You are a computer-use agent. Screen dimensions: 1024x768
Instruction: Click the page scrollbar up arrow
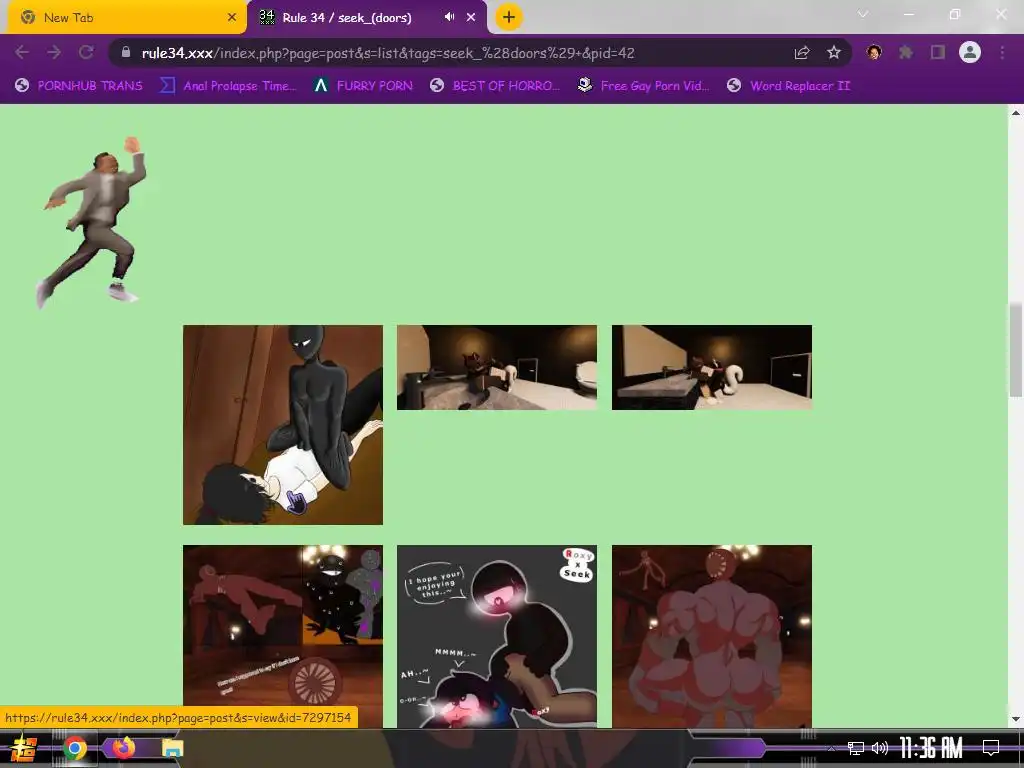1016,113
